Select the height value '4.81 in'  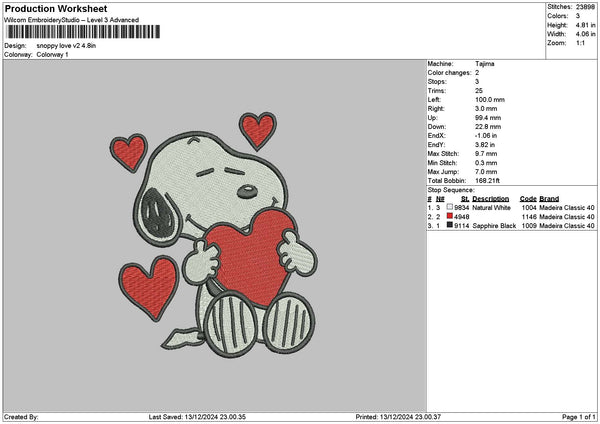point(585,25)
